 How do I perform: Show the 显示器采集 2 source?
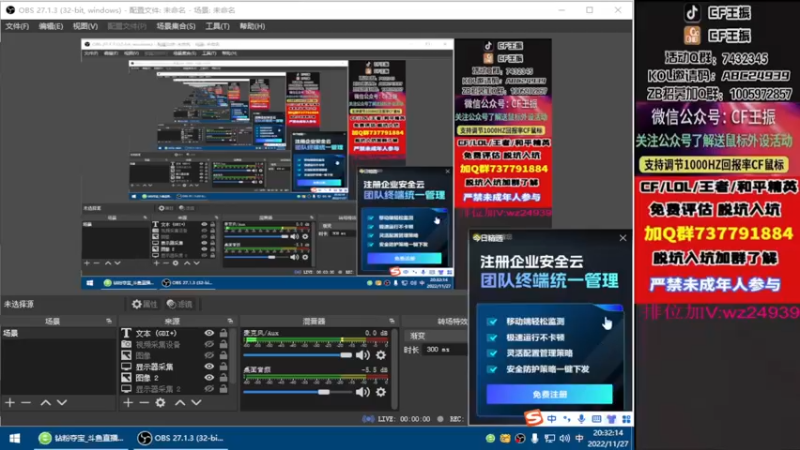(209, 389)
